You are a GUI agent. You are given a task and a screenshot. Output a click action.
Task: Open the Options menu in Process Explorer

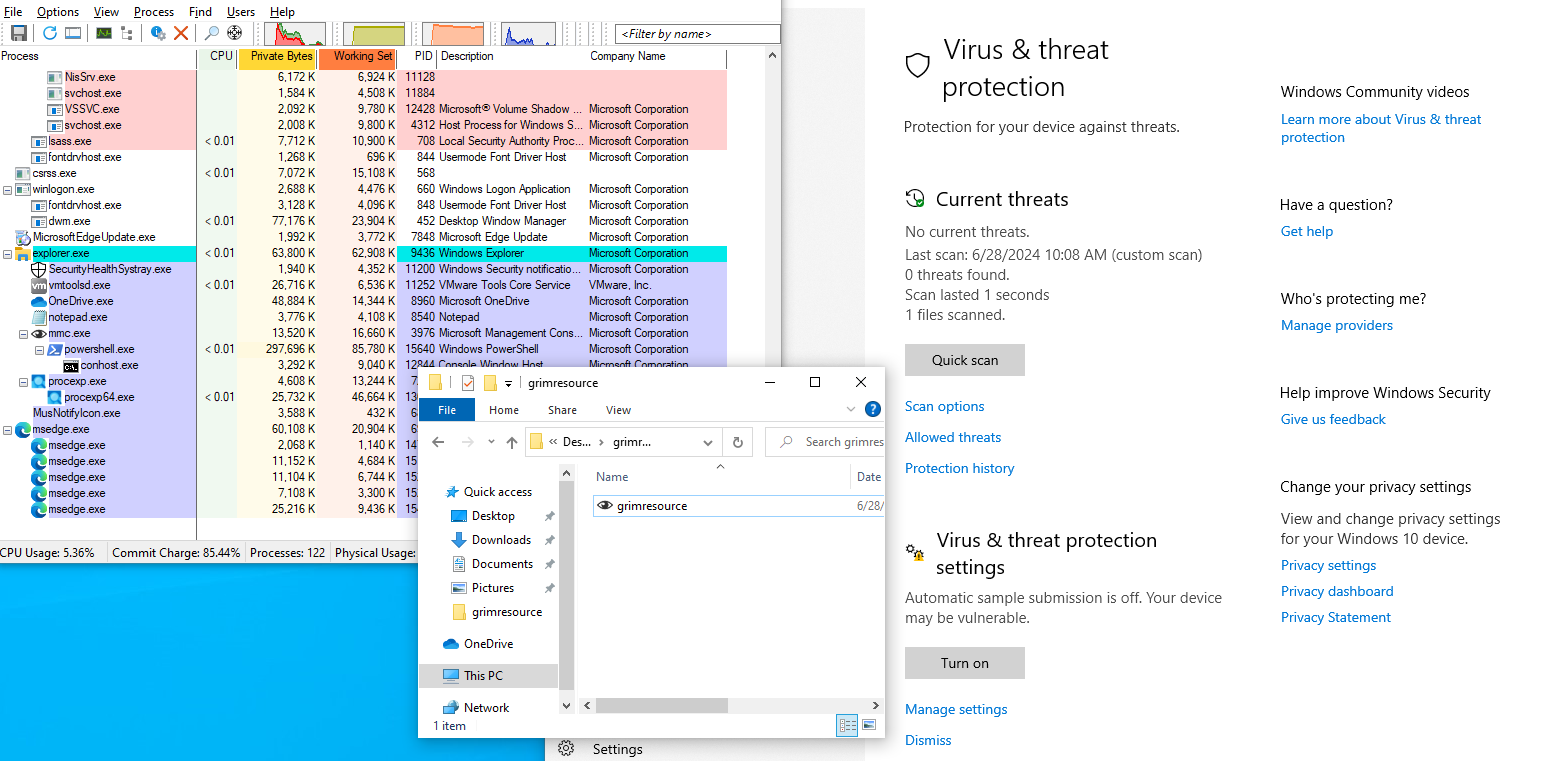click(x=57, y=12)
